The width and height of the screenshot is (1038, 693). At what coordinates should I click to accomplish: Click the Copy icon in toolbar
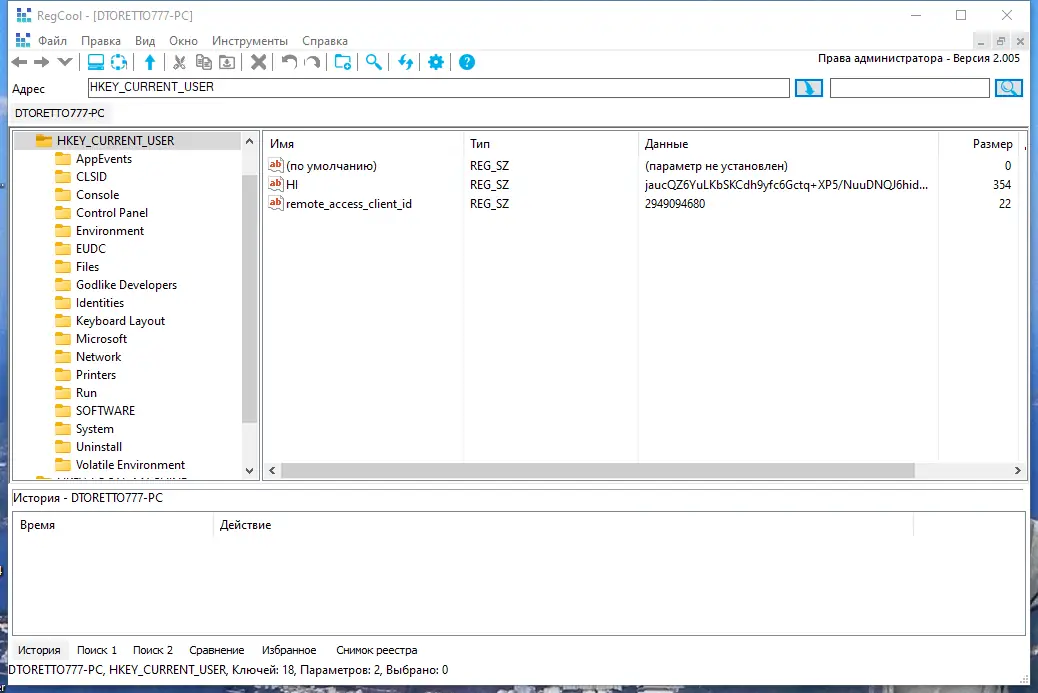point(204,62)
